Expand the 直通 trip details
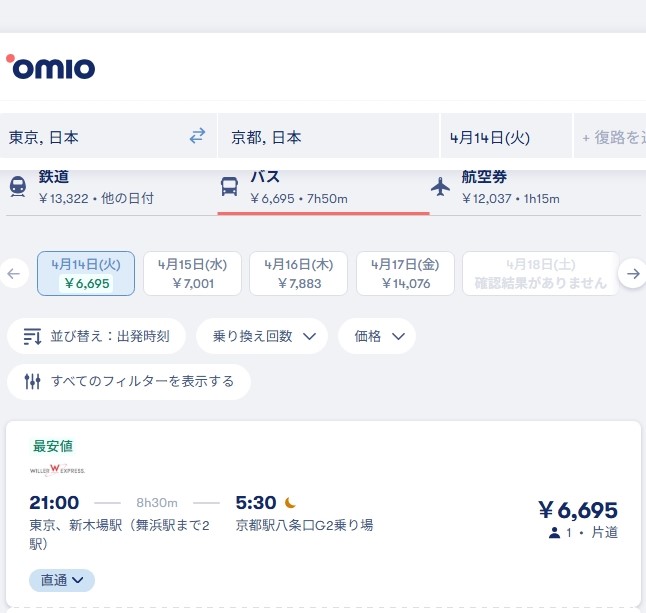 [62, 579]
